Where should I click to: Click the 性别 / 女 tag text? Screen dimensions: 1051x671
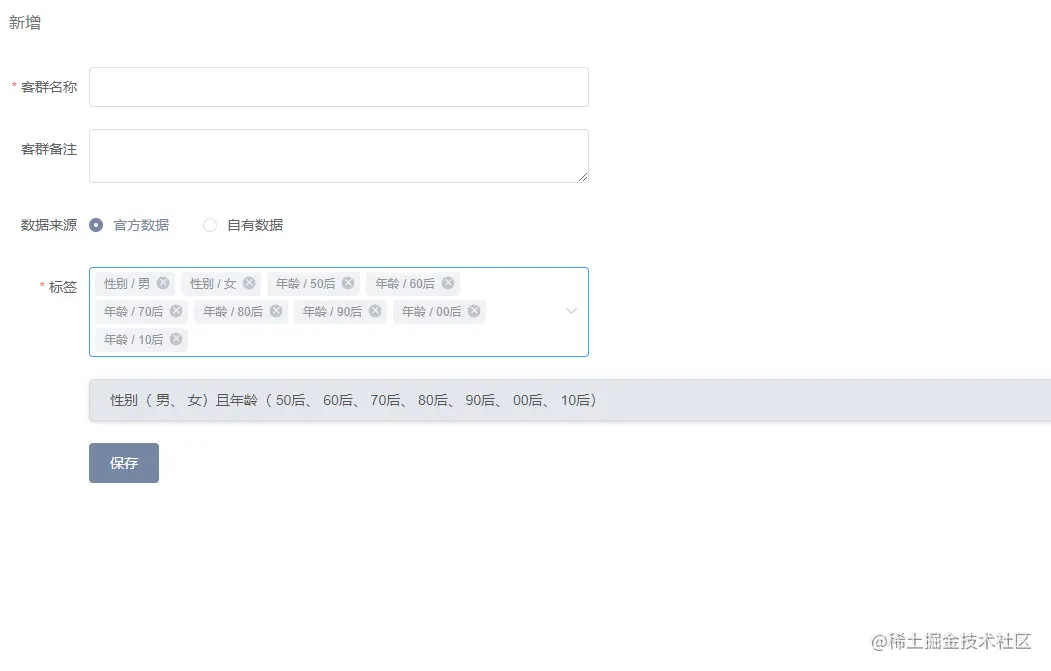(x=212, y=284)
